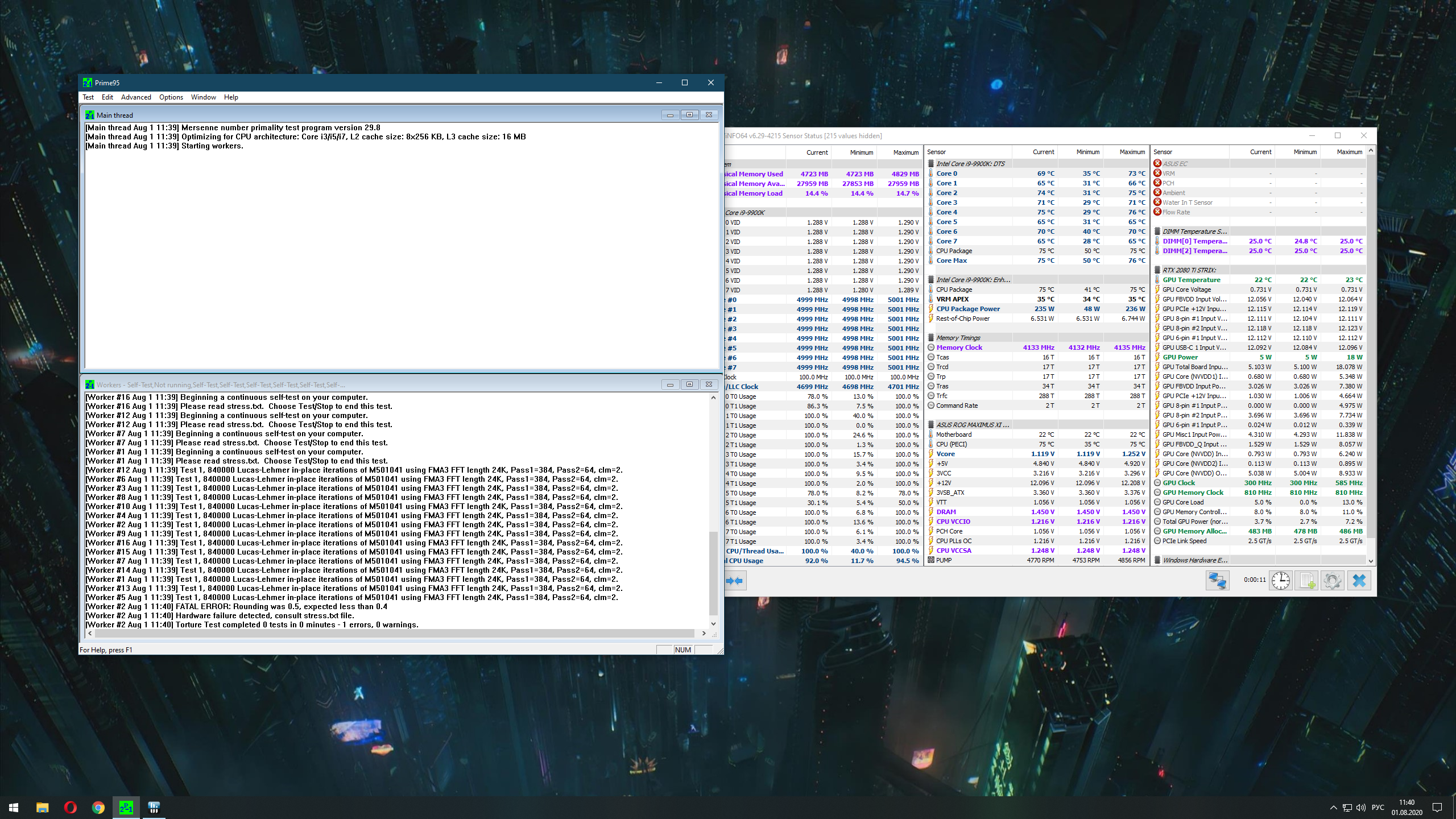Open HWiNFO sensor settings via gear icon

coord(1333,581)
